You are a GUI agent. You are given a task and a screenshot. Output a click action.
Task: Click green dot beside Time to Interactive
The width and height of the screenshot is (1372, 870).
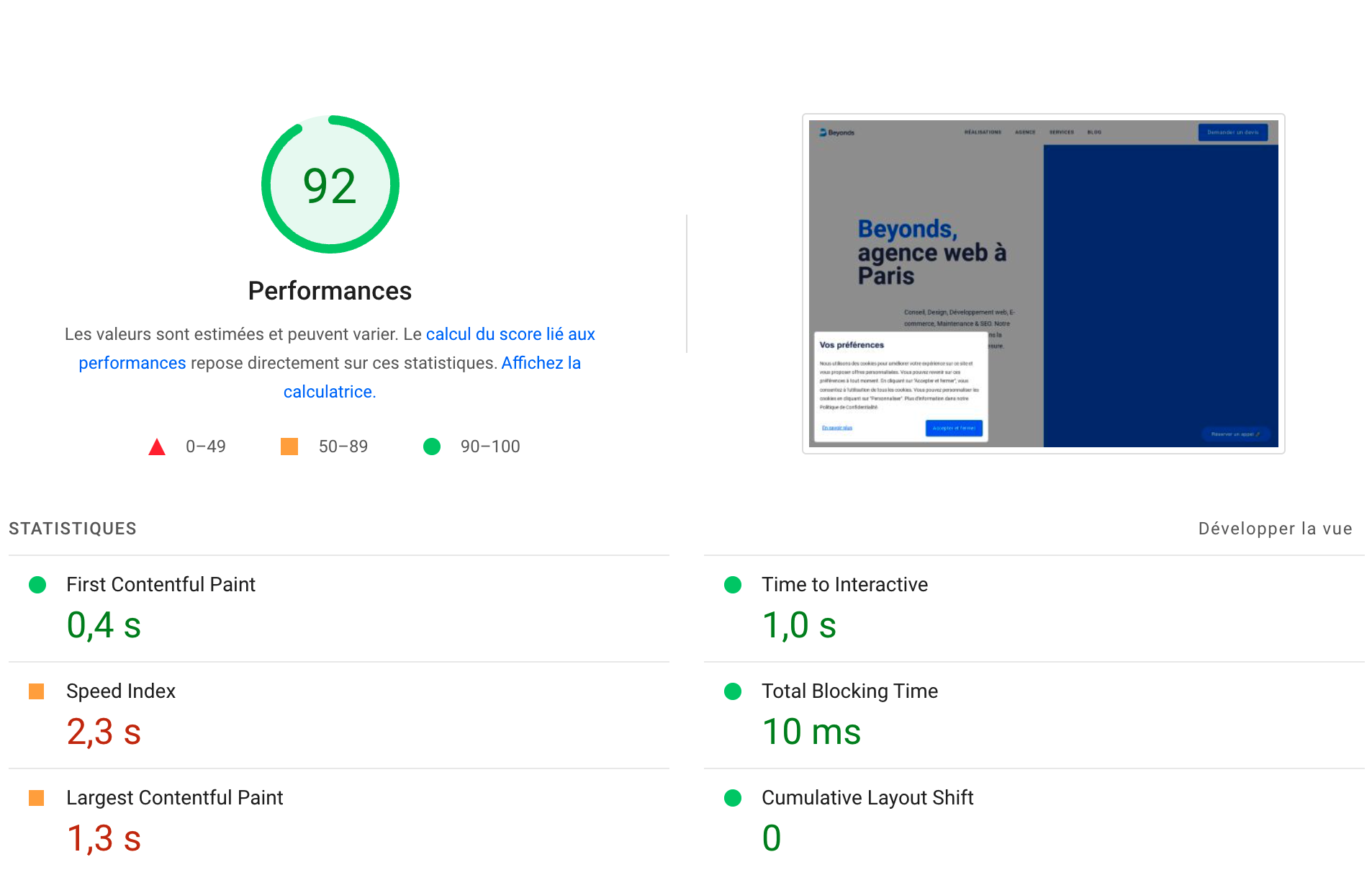pyautogui.click(x=733, y=585)
